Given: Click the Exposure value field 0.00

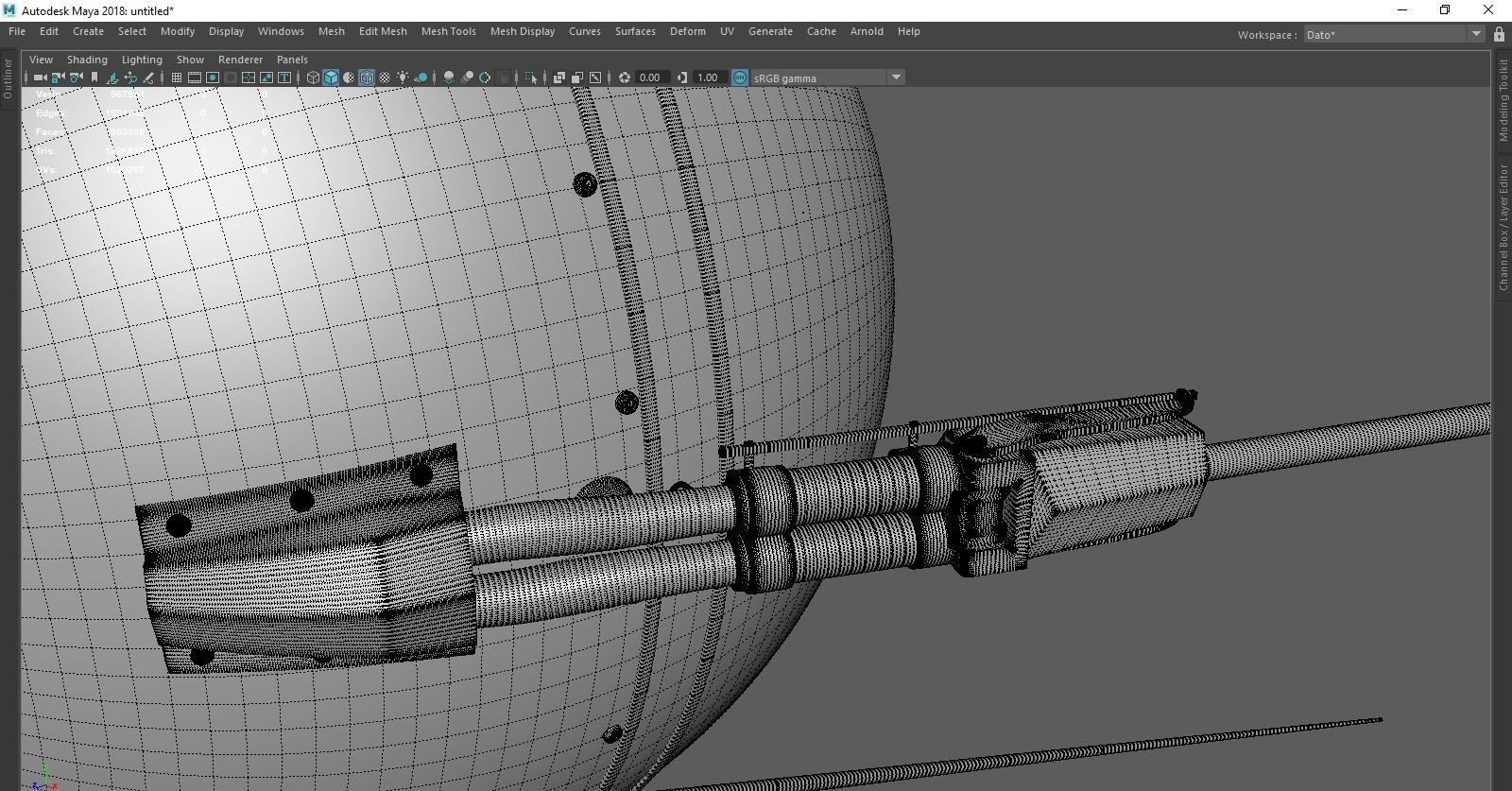Looking at the screenshot, I should 652,77.
